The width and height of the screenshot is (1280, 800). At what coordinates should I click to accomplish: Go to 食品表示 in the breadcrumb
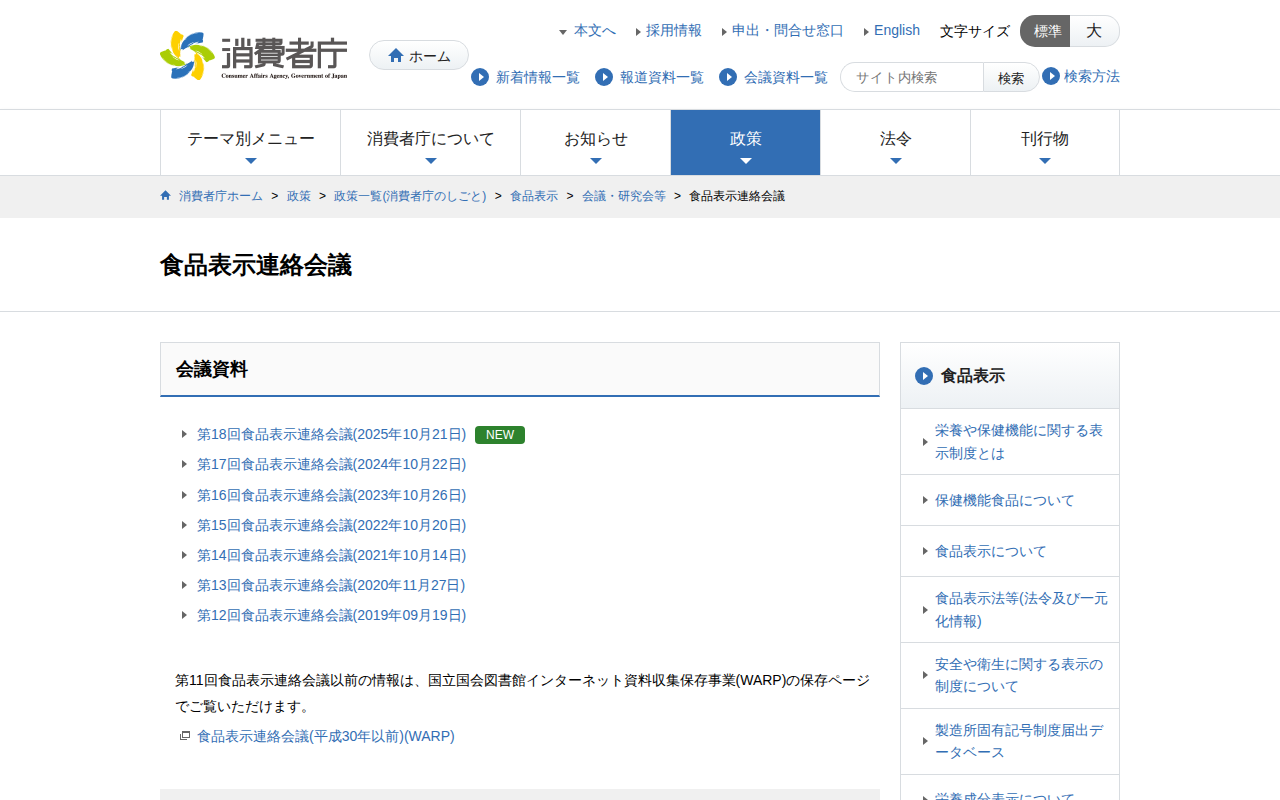tap(534, 196)
